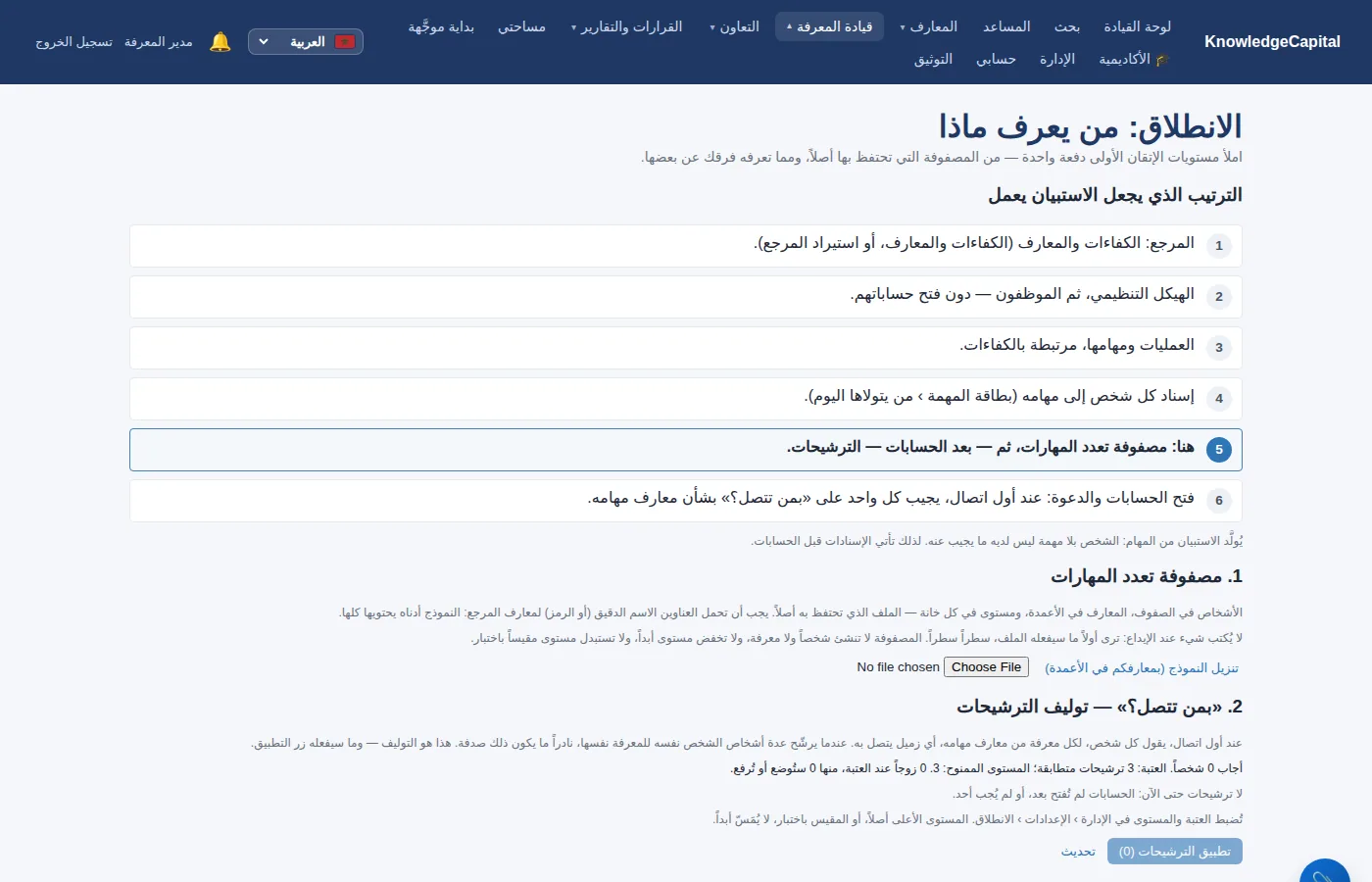1372x882 pixels.
Task: Open the الأكاديمية academy page
Action: coord(1134,59)
